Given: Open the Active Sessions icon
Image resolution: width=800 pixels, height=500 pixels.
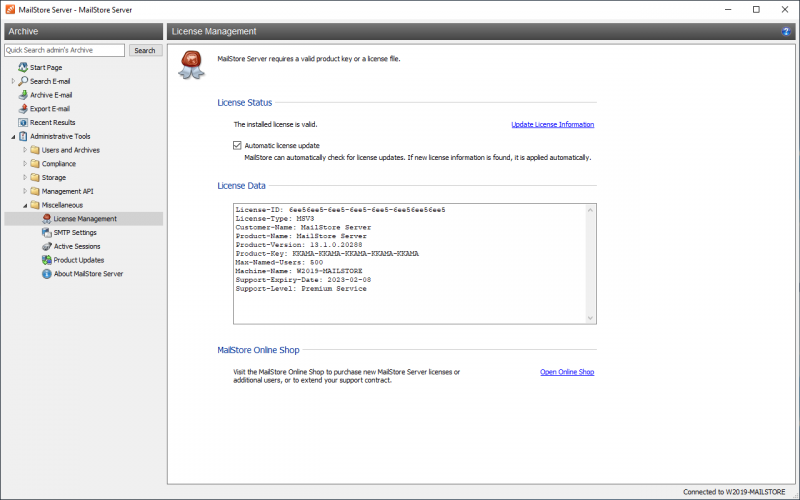Looking at the screenshot, I should pyautogui.click(x=46, y=246).
